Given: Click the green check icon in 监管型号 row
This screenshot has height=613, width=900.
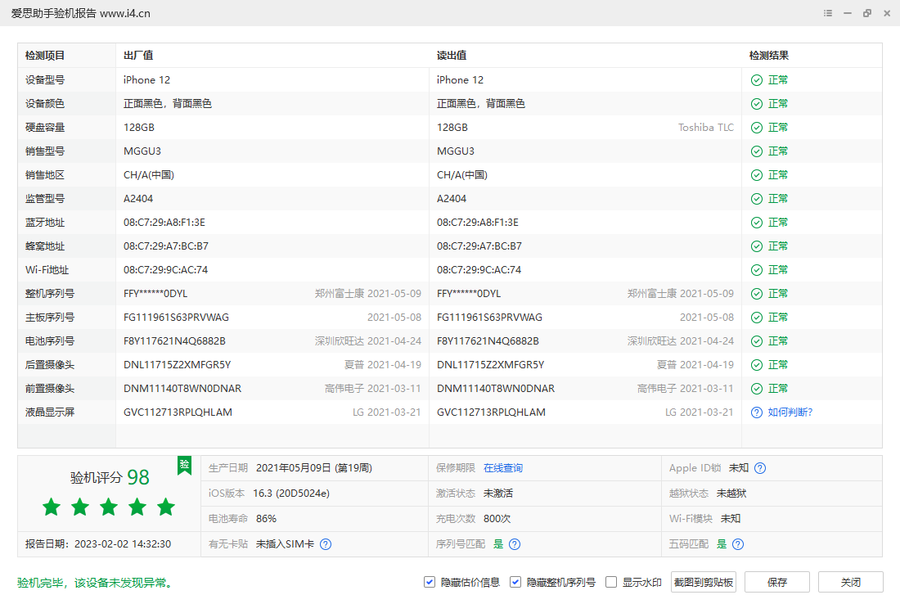Looking at the screenshot, I should pyautogui.click(x=757, y=199).
